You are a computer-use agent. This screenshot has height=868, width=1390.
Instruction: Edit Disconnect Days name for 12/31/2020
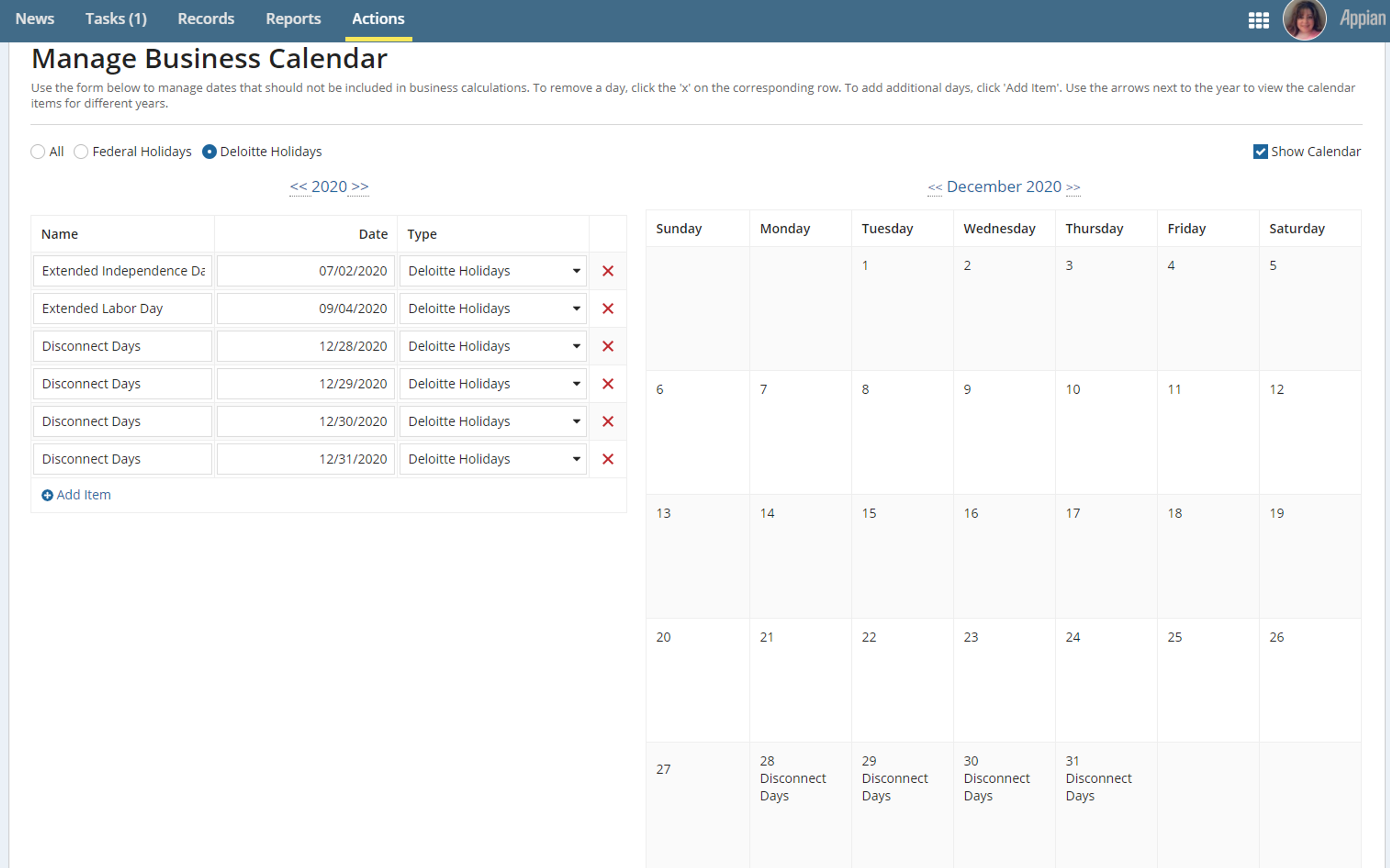click(x=123, y=459)
